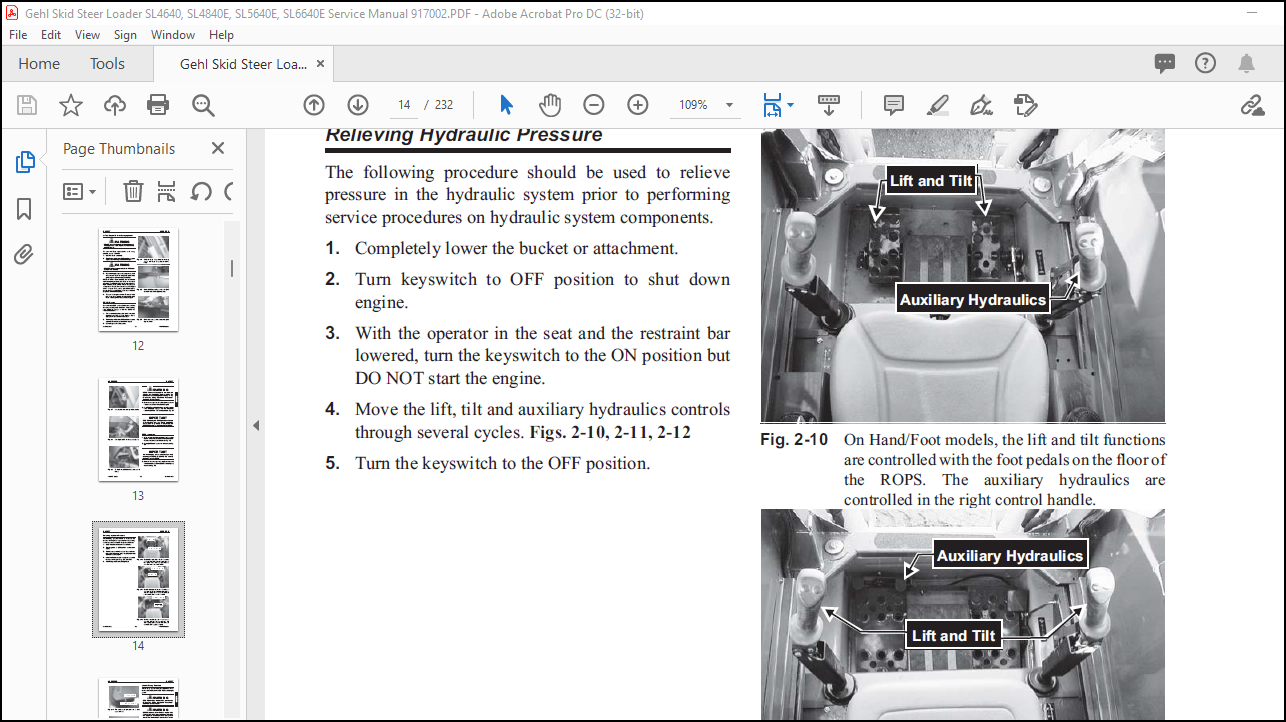1286x722 pixels.
Task: Open the read mode keyboard-scroll icon
Action: coord(829,105)
